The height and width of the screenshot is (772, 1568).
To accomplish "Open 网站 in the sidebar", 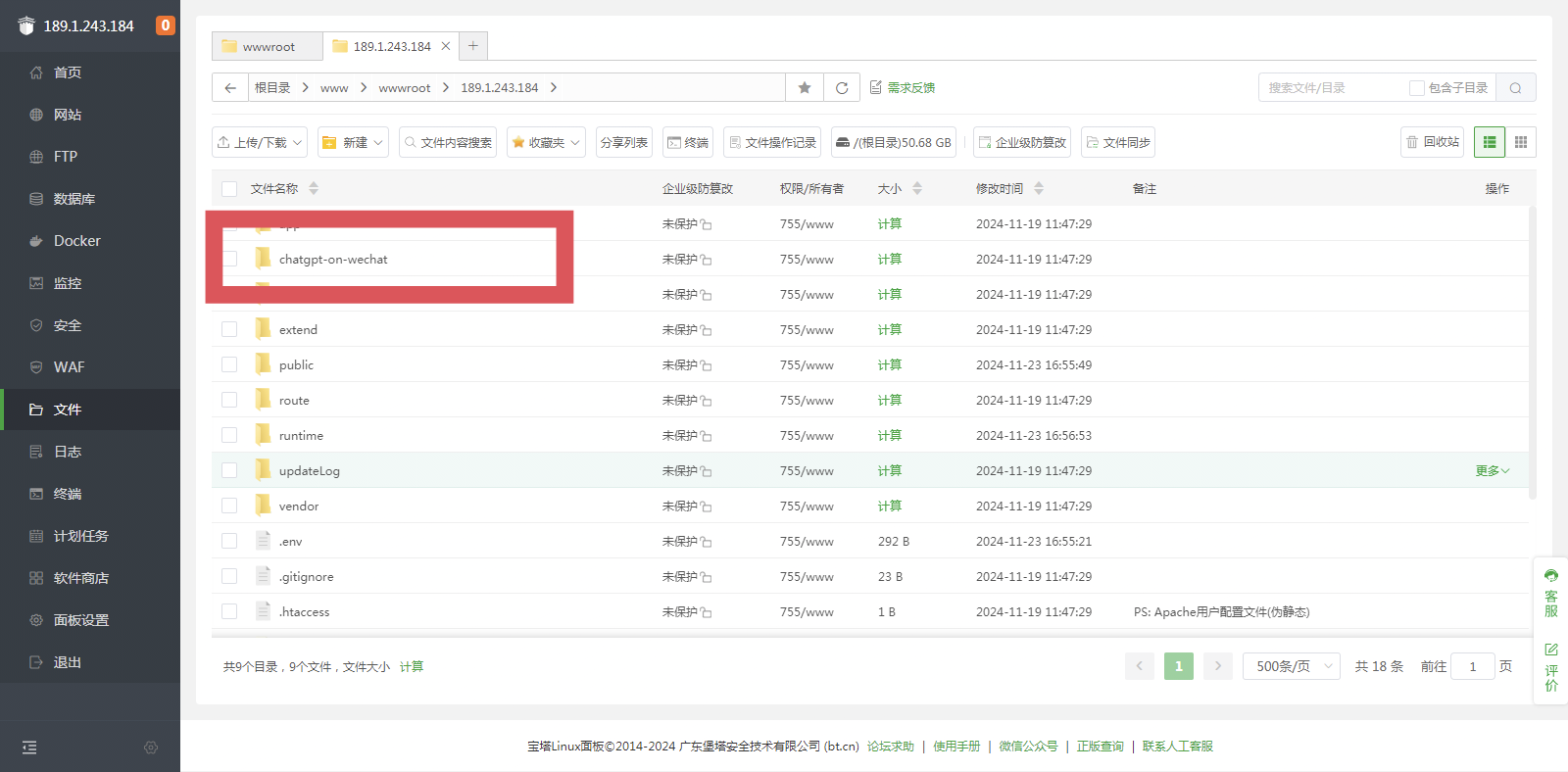I will pos(90,115).
